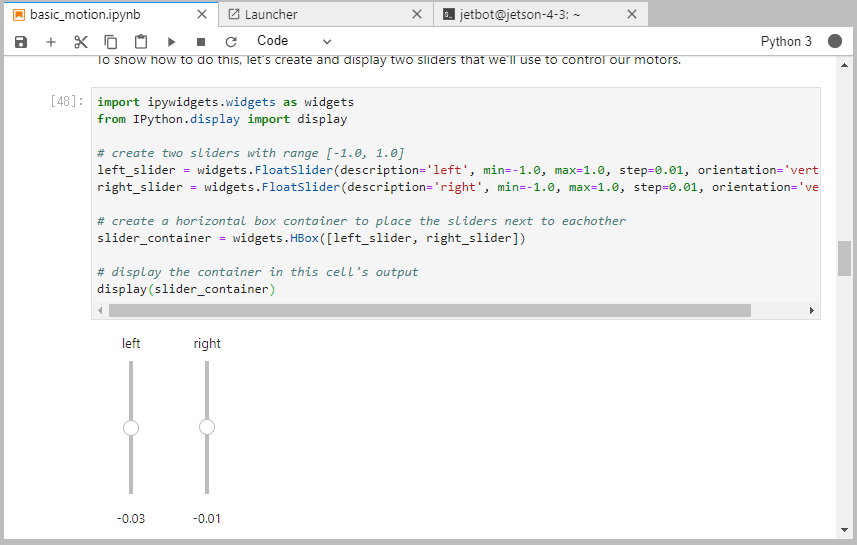Restart the kernel with the refresh icon

click(x=231, y=42)
